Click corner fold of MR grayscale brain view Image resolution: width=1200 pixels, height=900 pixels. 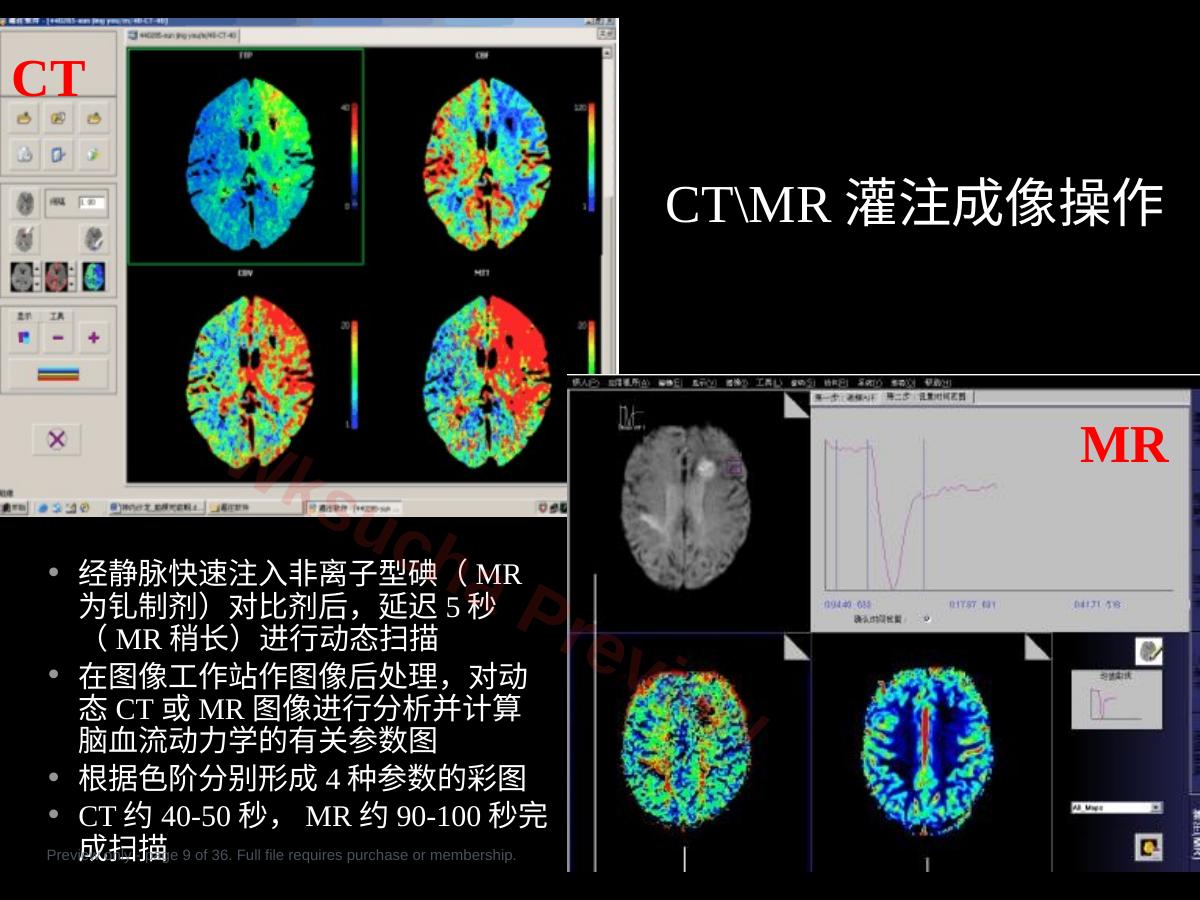pyautogui.click(x=796, y=404)
